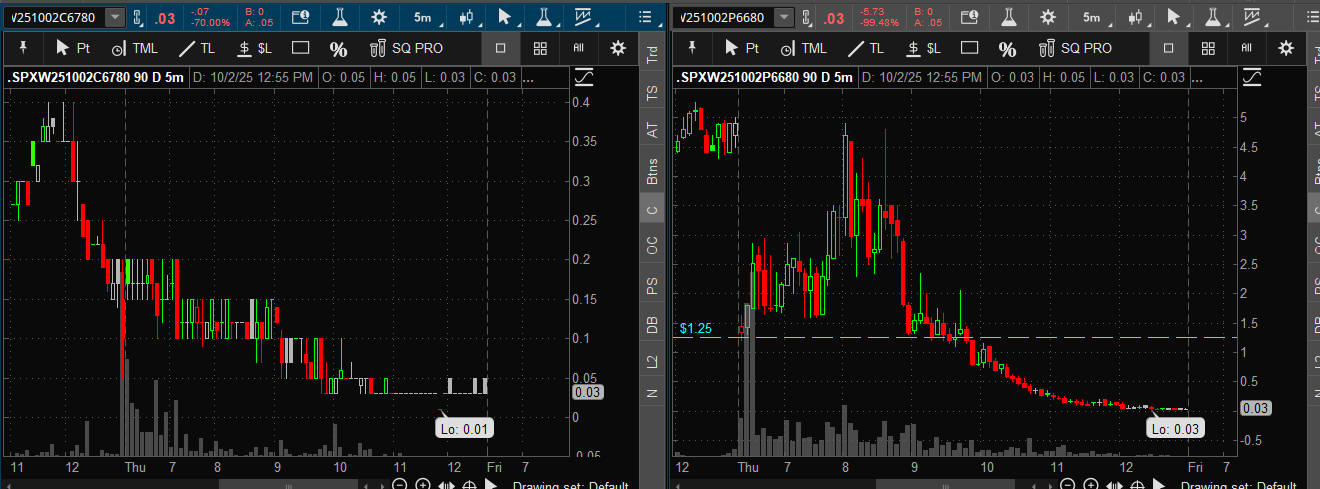1320x489 pixels.
Task: Open 5m timeframe dropdown on P6680 chart
Action: tap(1091, 17)
